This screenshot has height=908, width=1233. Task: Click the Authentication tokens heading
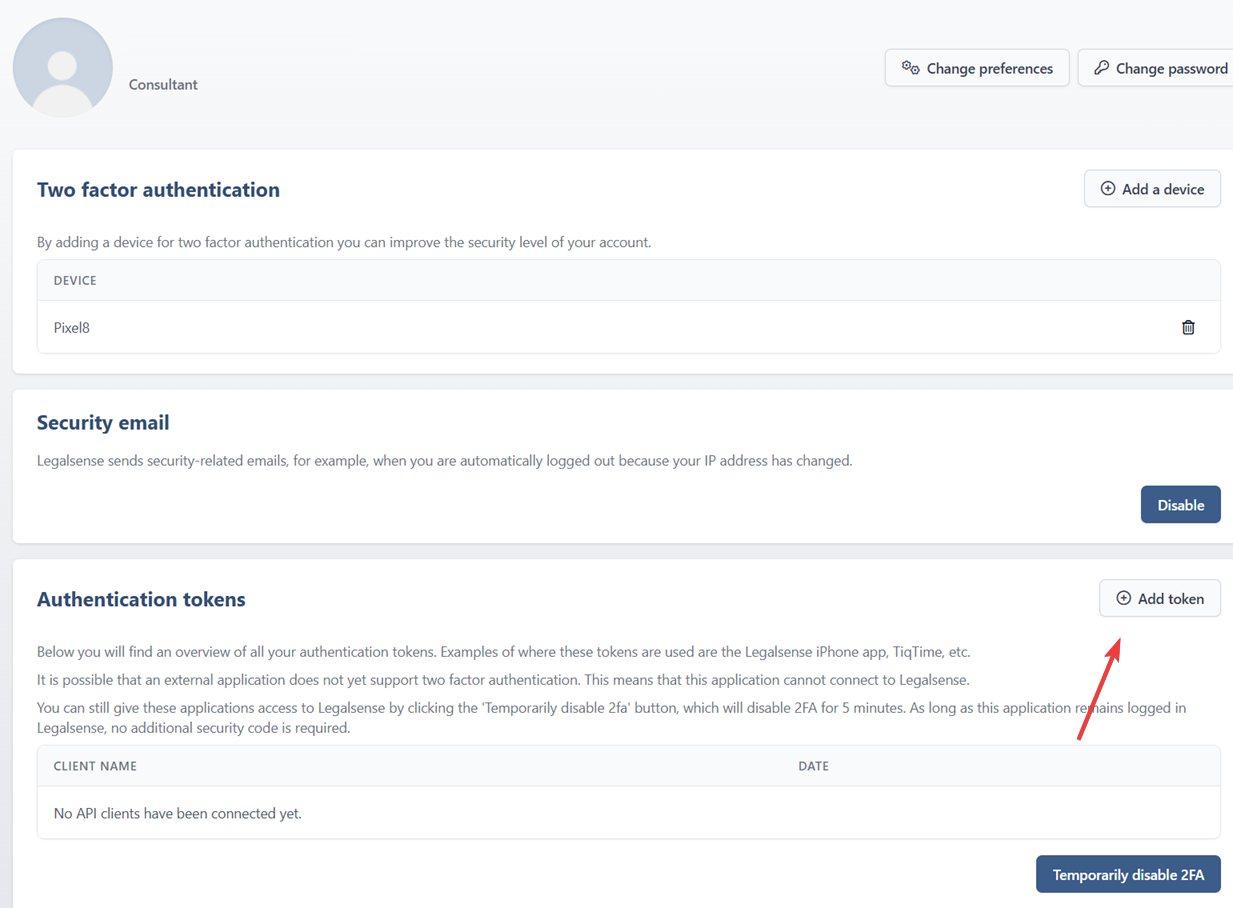click(141, 600)
